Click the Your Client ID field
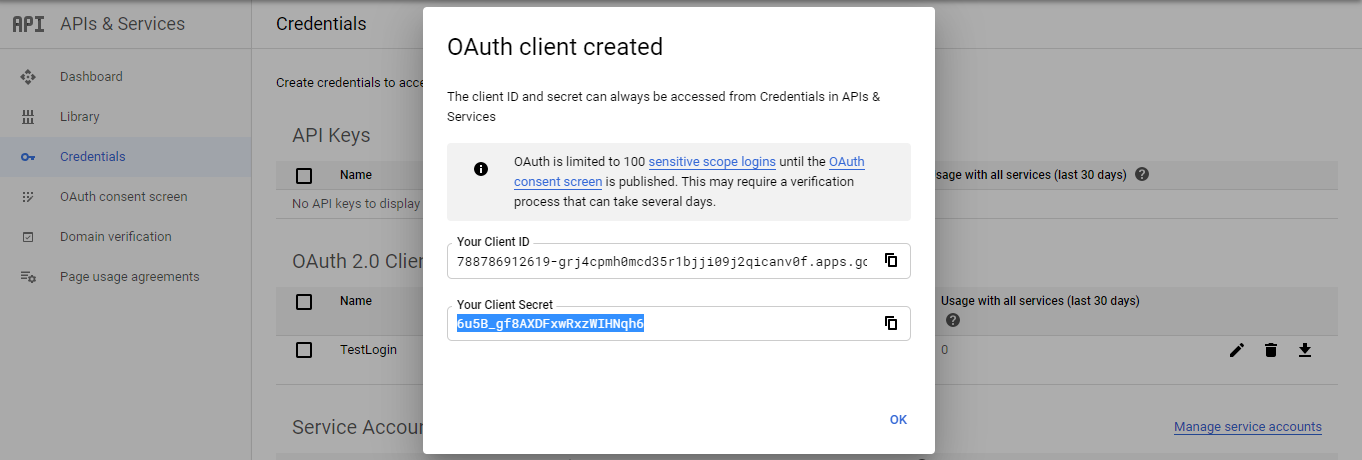Viewport: 1362px width, 460px height. [x=662, y=262]
